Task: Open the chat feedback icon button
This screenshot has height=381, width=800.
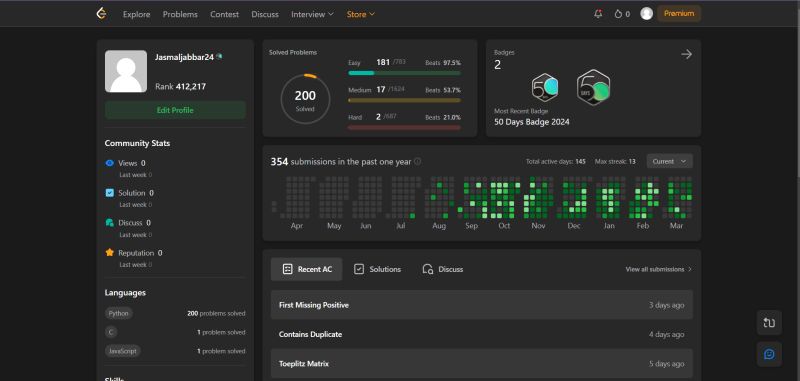Action: click(769, 354)
